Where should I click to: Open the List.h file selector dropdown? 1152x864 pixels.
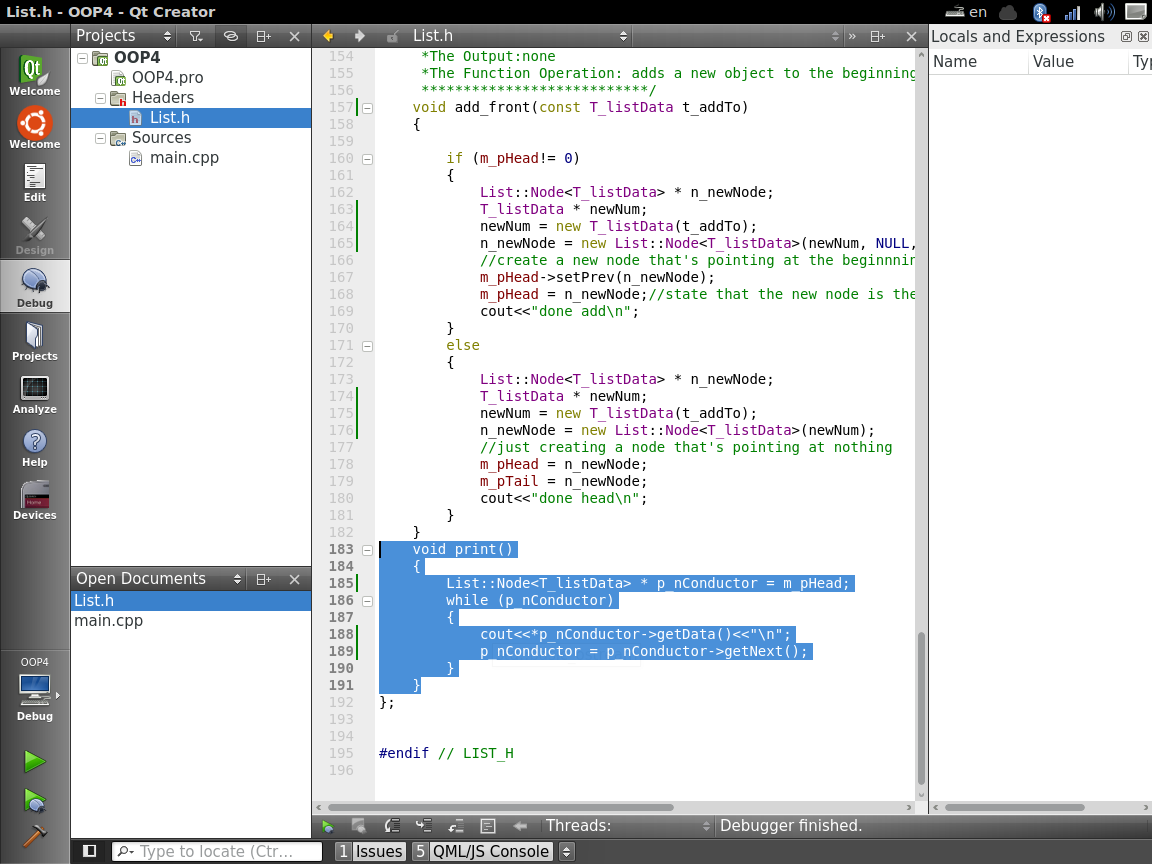[x=520, y=36]
